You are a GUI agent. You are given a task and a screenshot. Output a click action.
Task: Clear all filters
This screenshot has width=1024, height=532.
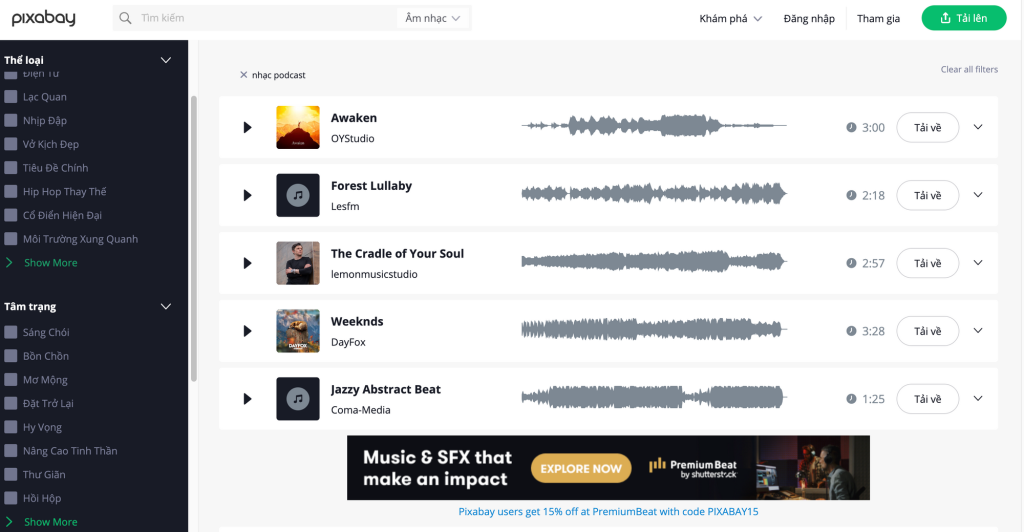coord(969,70)
